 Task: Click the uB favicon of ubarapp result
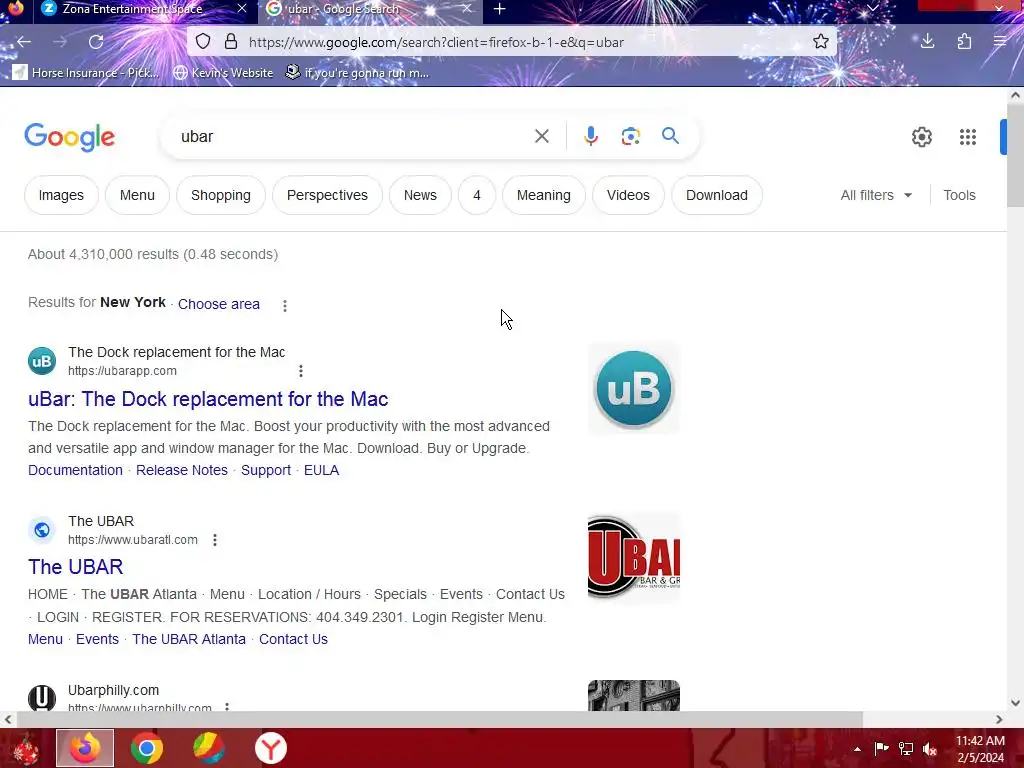tap(42, 361)
